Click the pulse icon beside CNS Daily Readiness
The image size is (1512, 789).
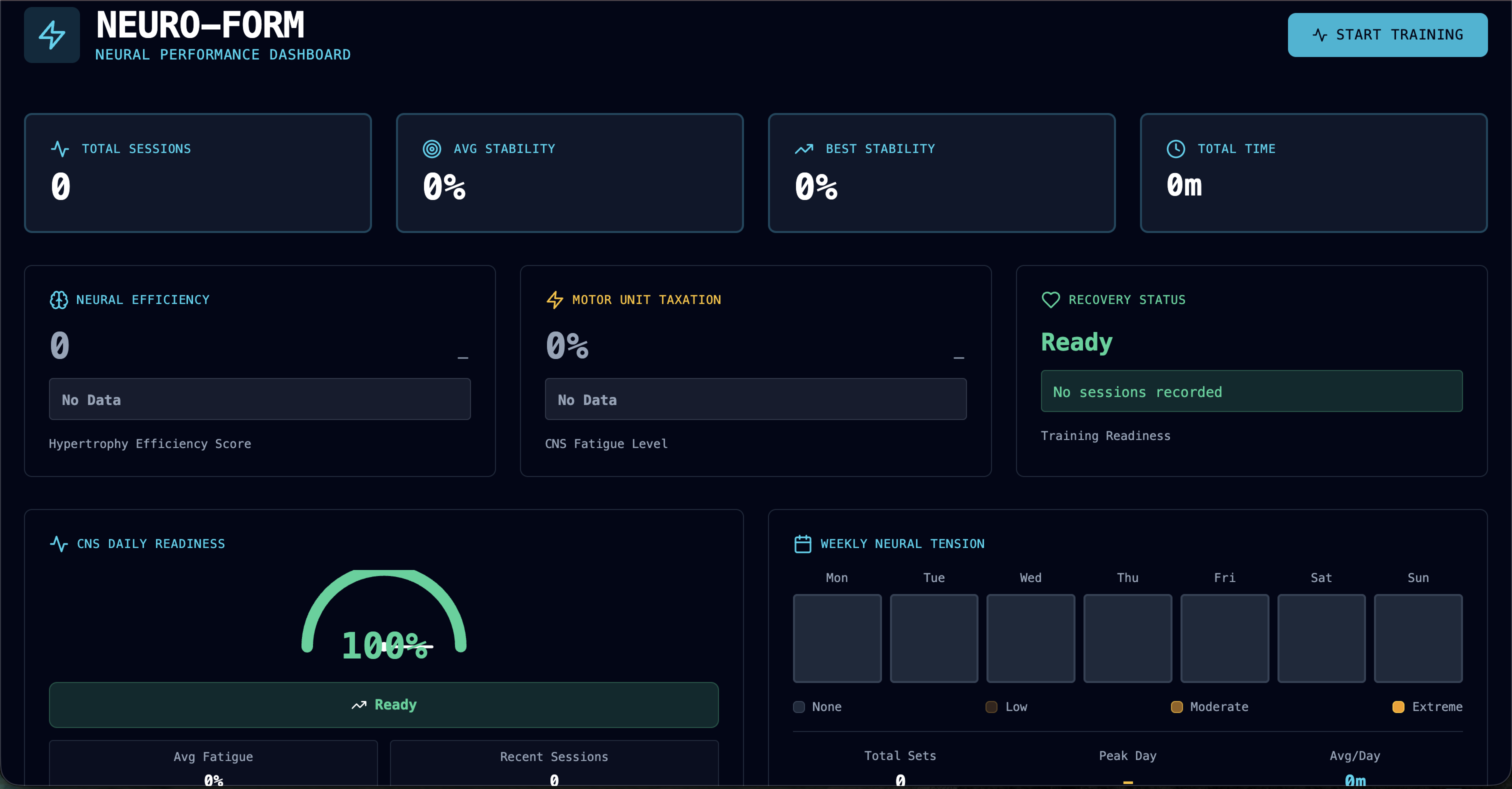click(x=58, y=543)
